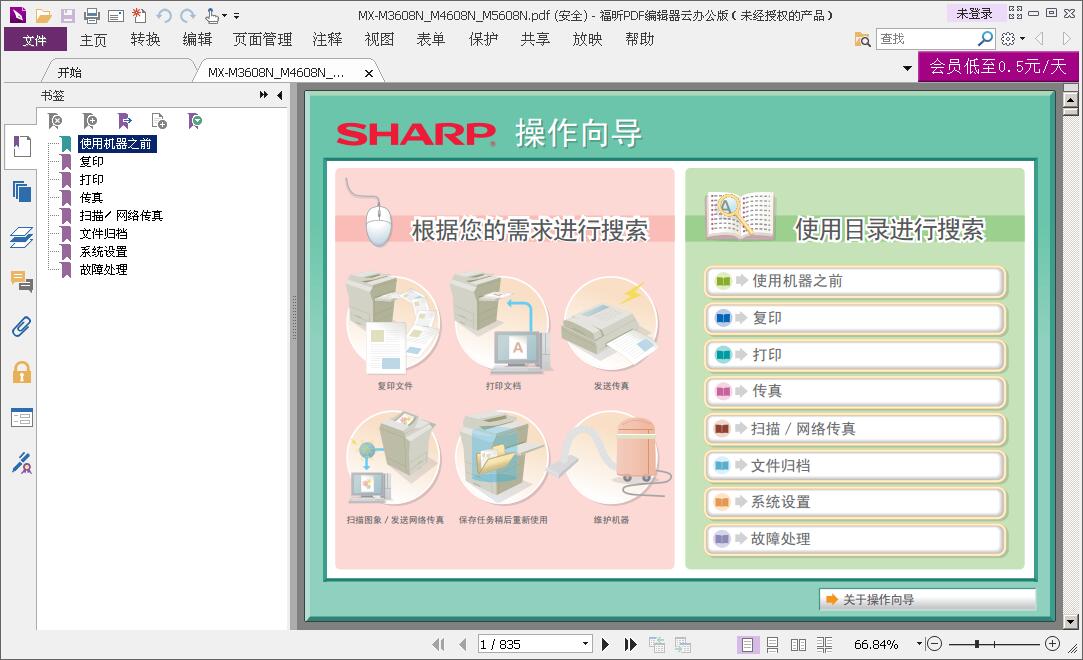Select the 故障处理 bookmark
Viewport: 1083px width, 660px height.
(x=104, y=269)
